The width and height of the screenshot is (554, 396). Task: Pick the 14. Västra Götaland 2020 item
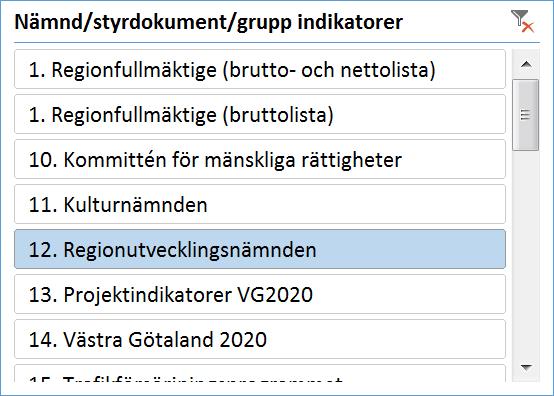tap(260, 339)
